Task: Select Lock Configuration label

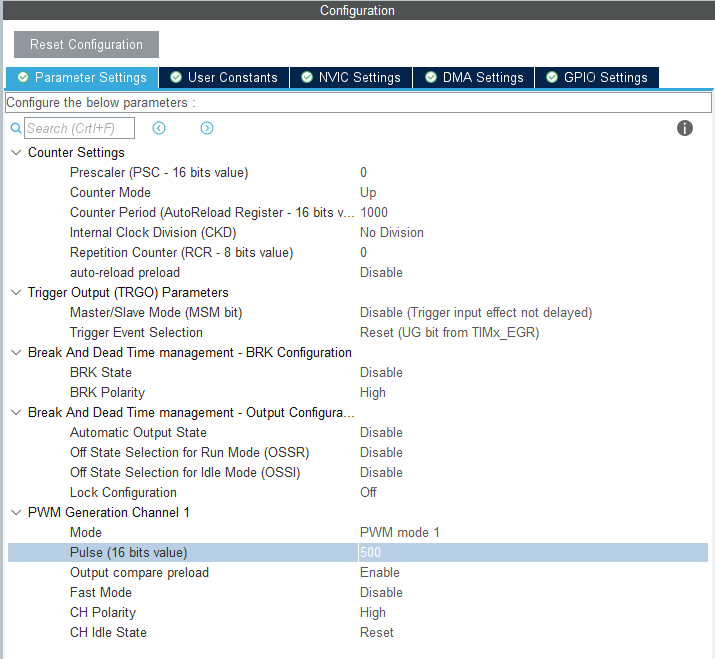Action: 123,493
